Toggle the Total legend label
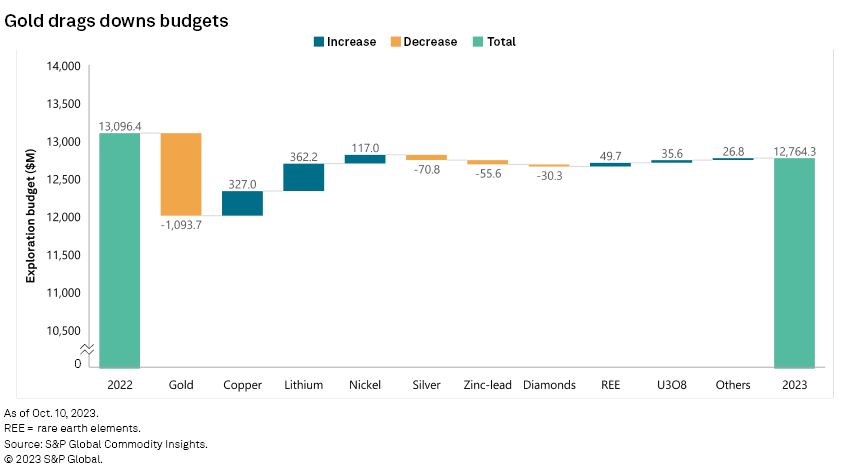This screenshot has height=476, width=850. (501, 42)
